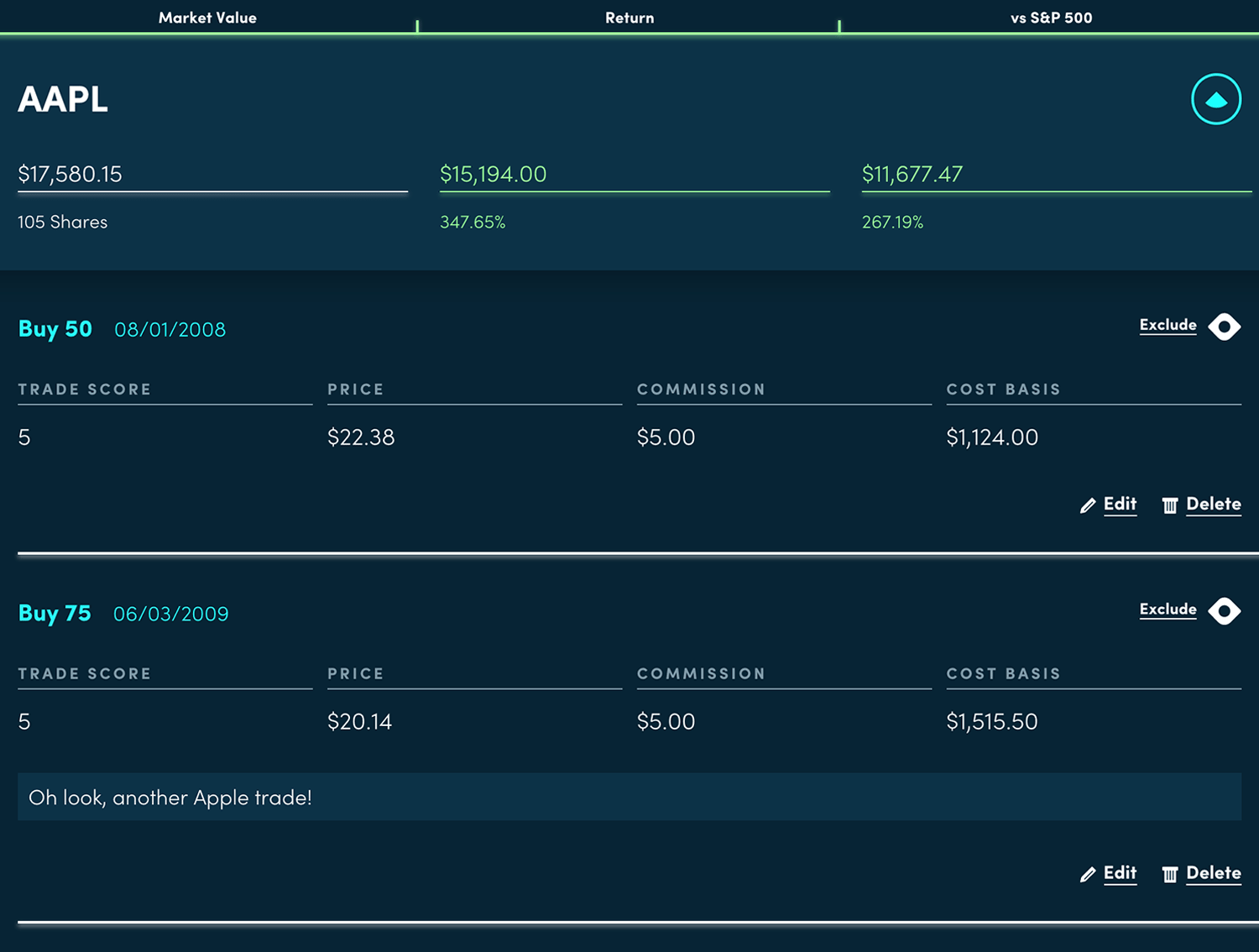This screenshot has width=1259, height=952.
Task: Toggle the eye icon for Buy 75 trade
Action: 1225,611
